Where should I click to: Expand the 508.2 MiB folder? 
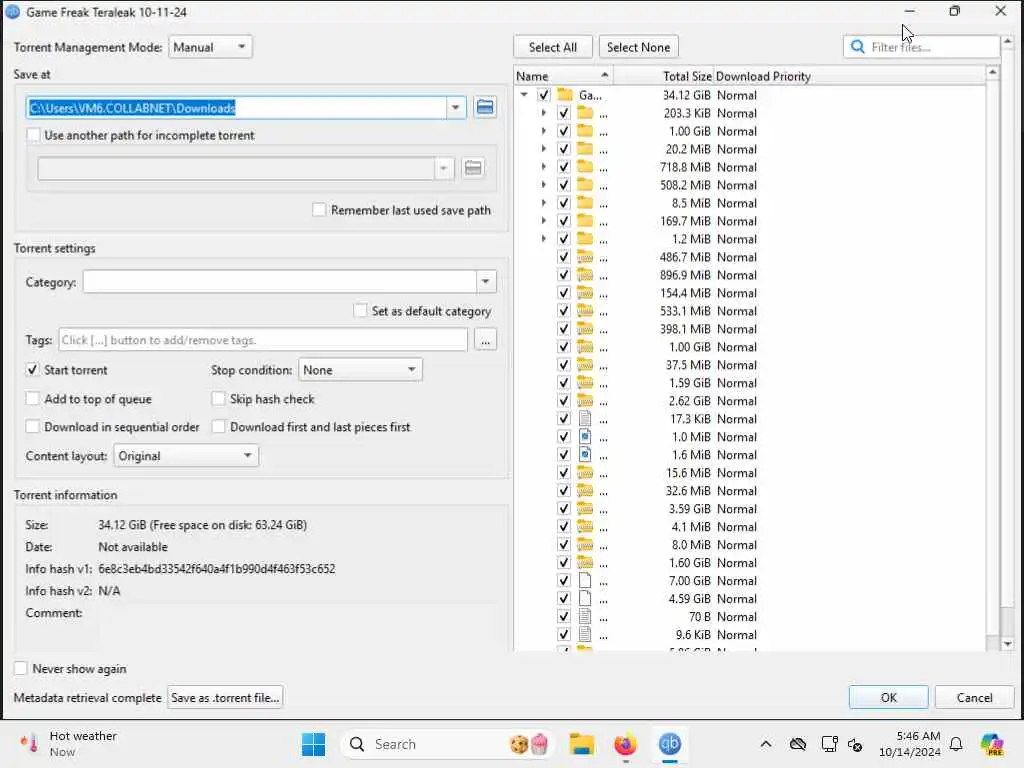(x=543, y=185)
